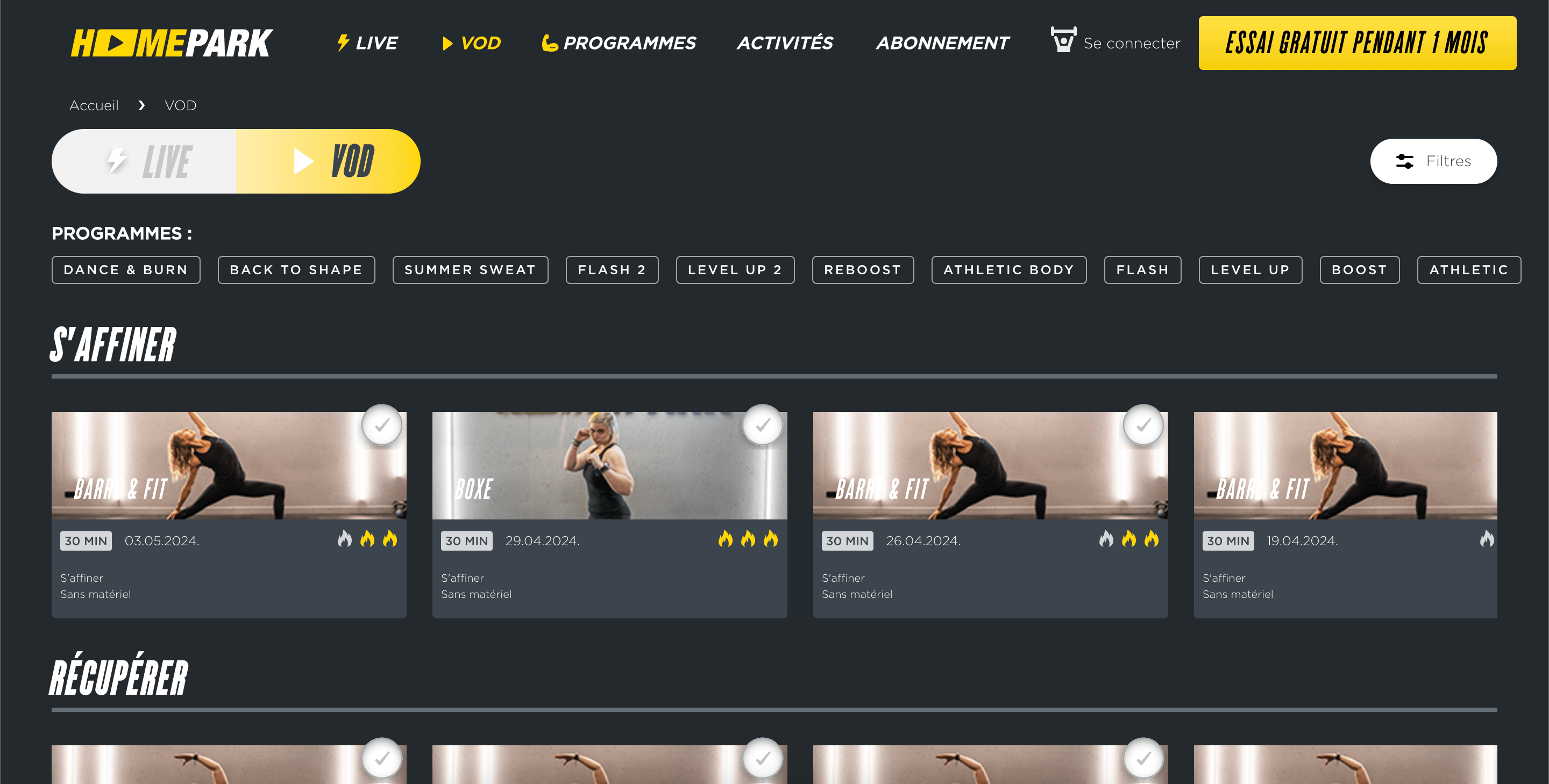Viewport: 1549px width, 784px height.
Task: Select the SUMMER SWEAT programme
Action: 470,270
